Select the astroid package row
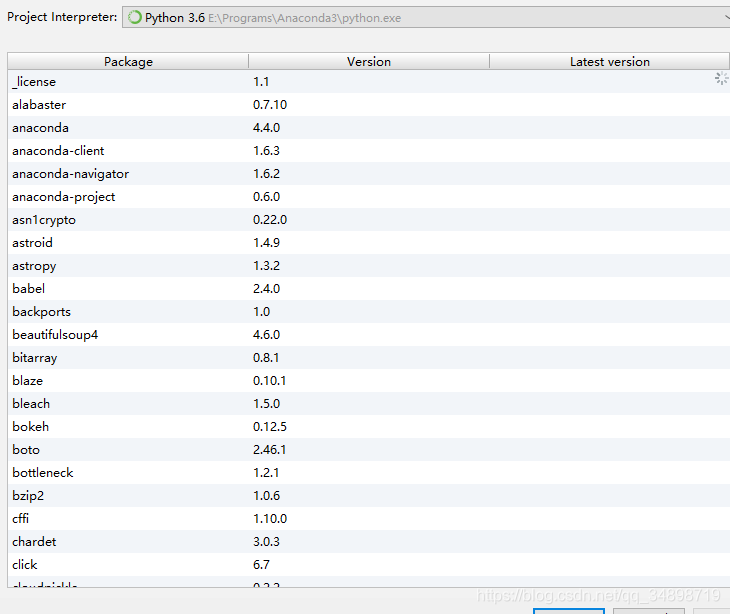Screen dimensions: 730x614 369,243
